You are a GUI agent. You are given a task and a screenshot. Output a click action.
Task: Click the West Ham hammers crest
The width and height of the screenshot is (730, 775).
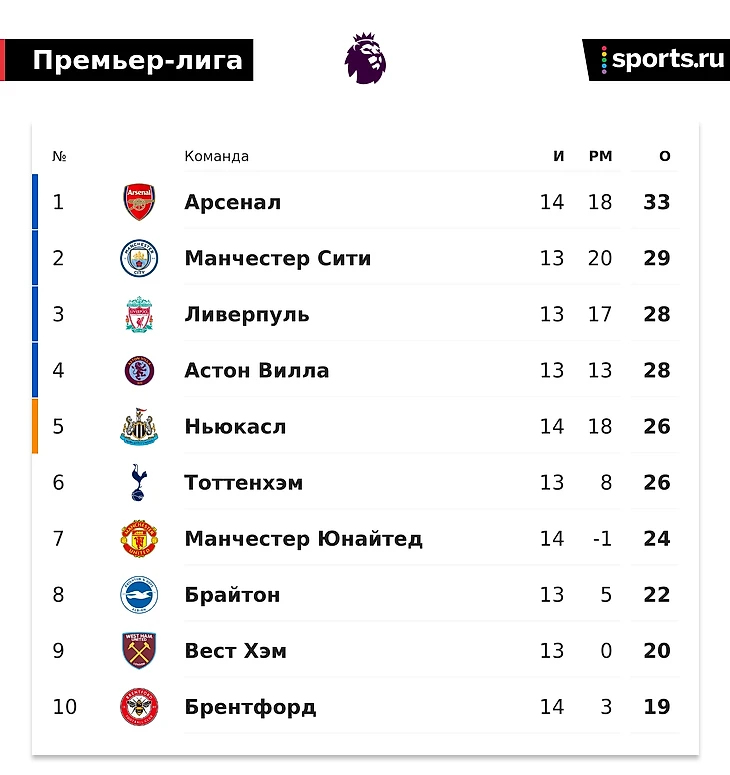139,650
